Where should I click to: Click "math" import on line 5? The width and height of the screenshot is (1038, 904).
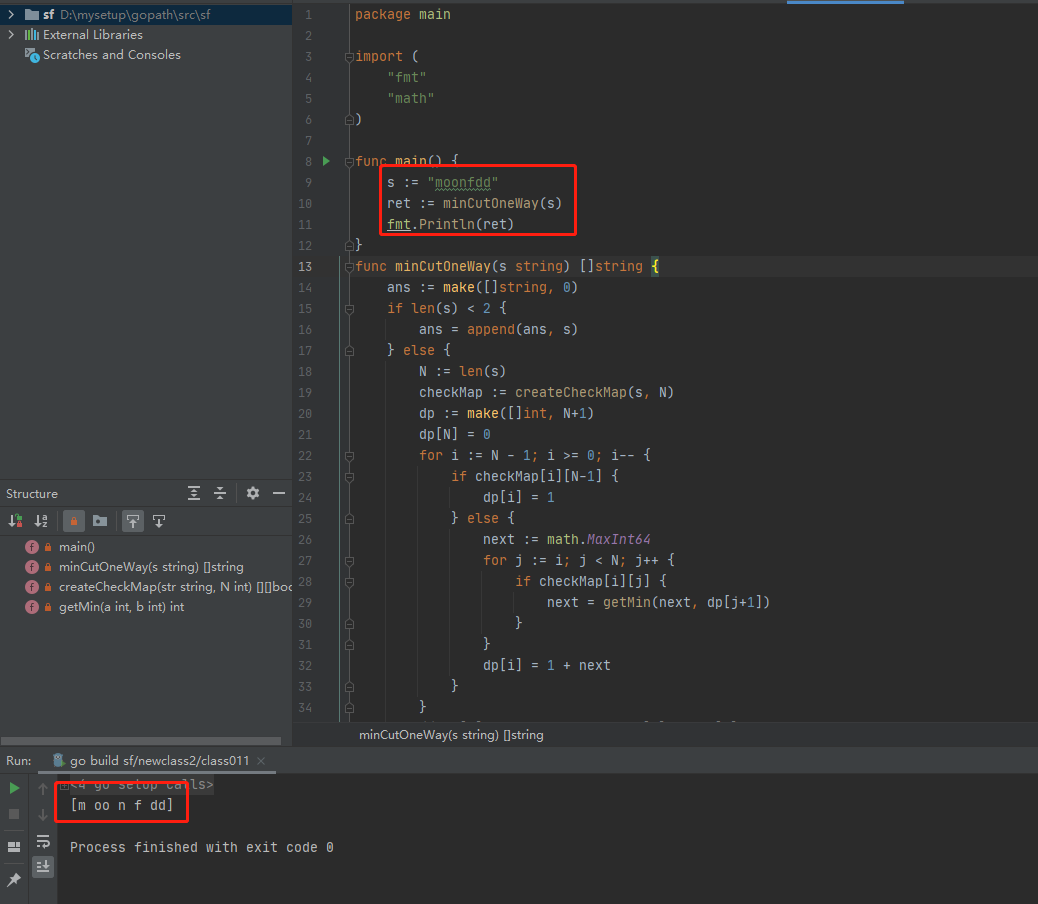click(410, 99)
